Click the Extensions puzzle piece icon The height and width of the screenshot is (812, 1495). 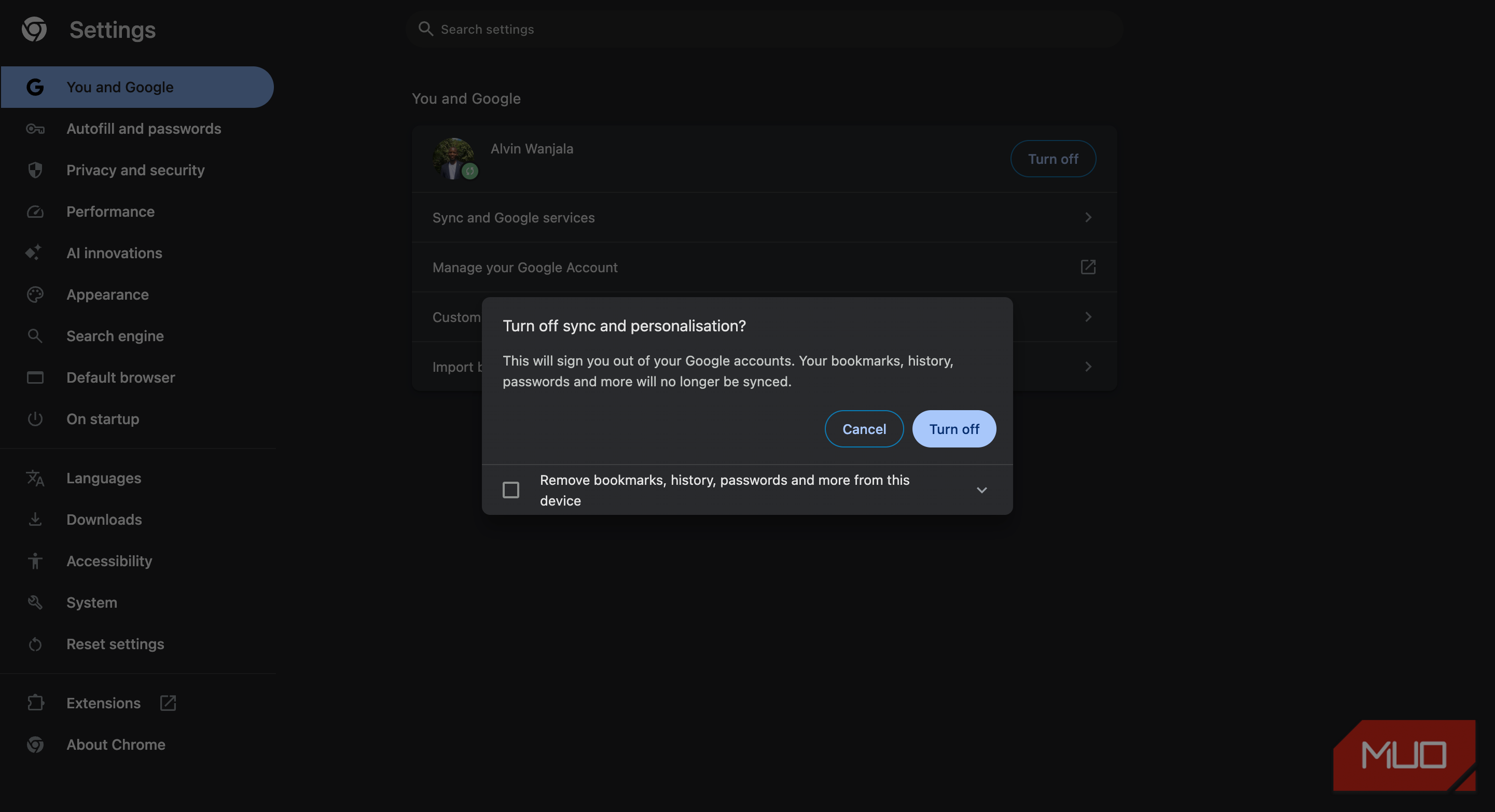click(x=35, y=703)
